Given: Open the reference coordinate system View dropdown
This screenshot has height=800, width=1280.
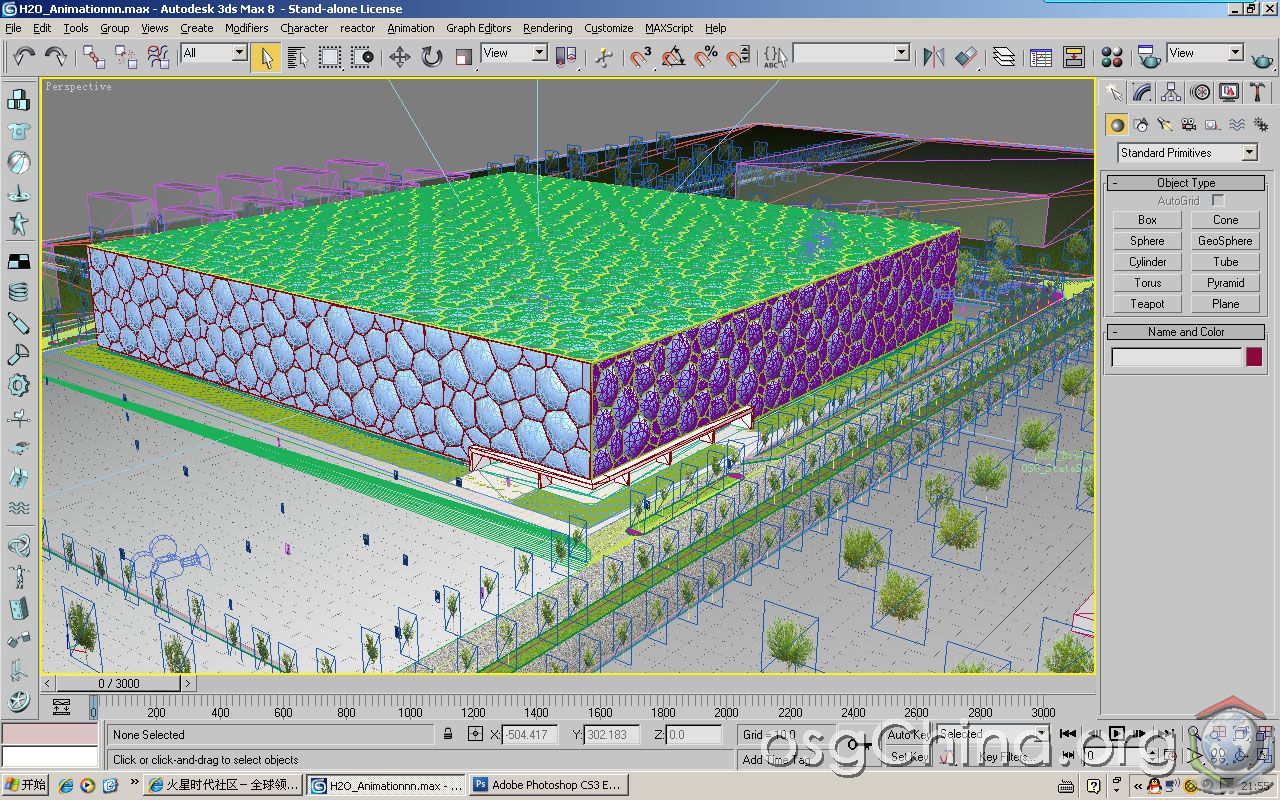Looking at the screenshot, I should 514,53.
